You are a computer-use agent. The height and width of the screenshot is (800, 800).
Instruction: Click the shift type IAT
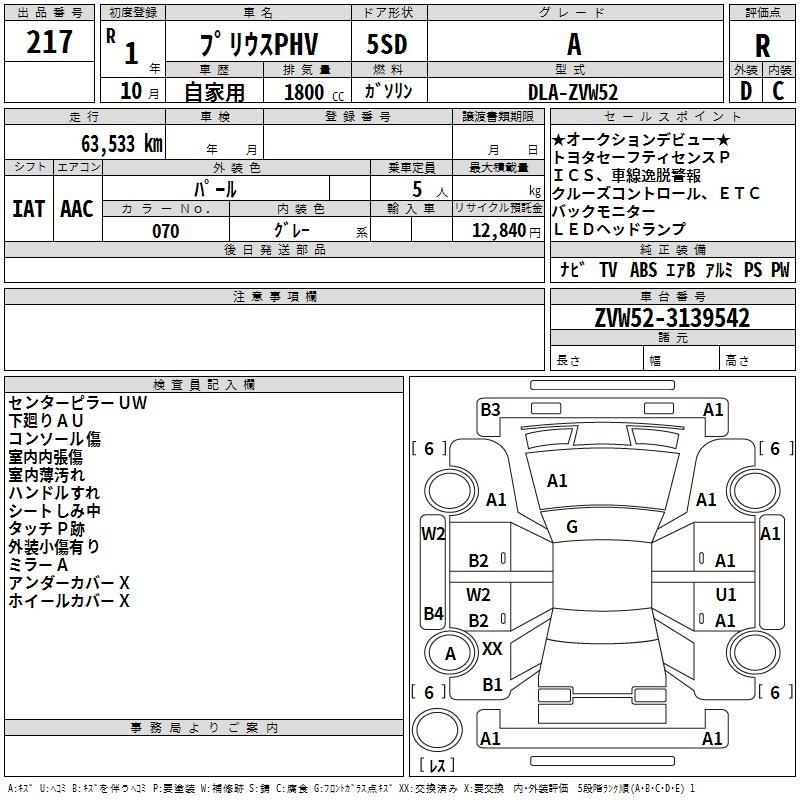(28, 209)
